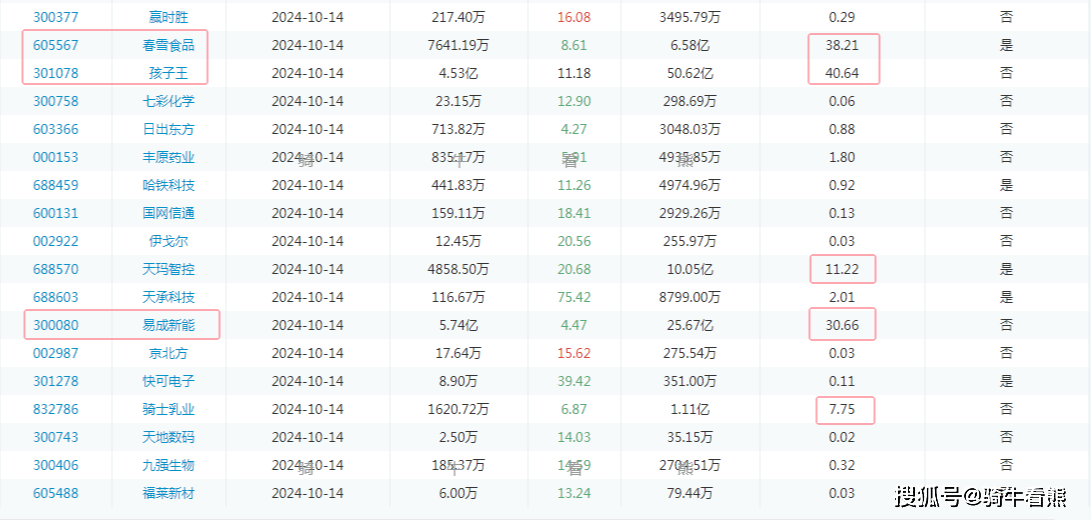Click the 孩子王 stock name
Viewport: 1091px width, 520px height.
coord(168,73)
